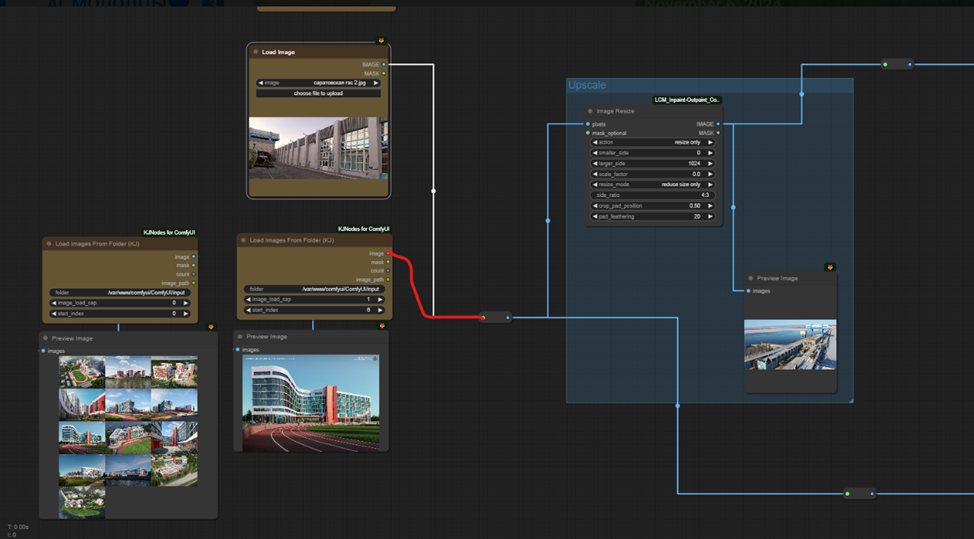This screenshot has width=974, height=539.
Task: Collapse the thumbnail grid Preview Image node dot
Action: pos(45,338)
